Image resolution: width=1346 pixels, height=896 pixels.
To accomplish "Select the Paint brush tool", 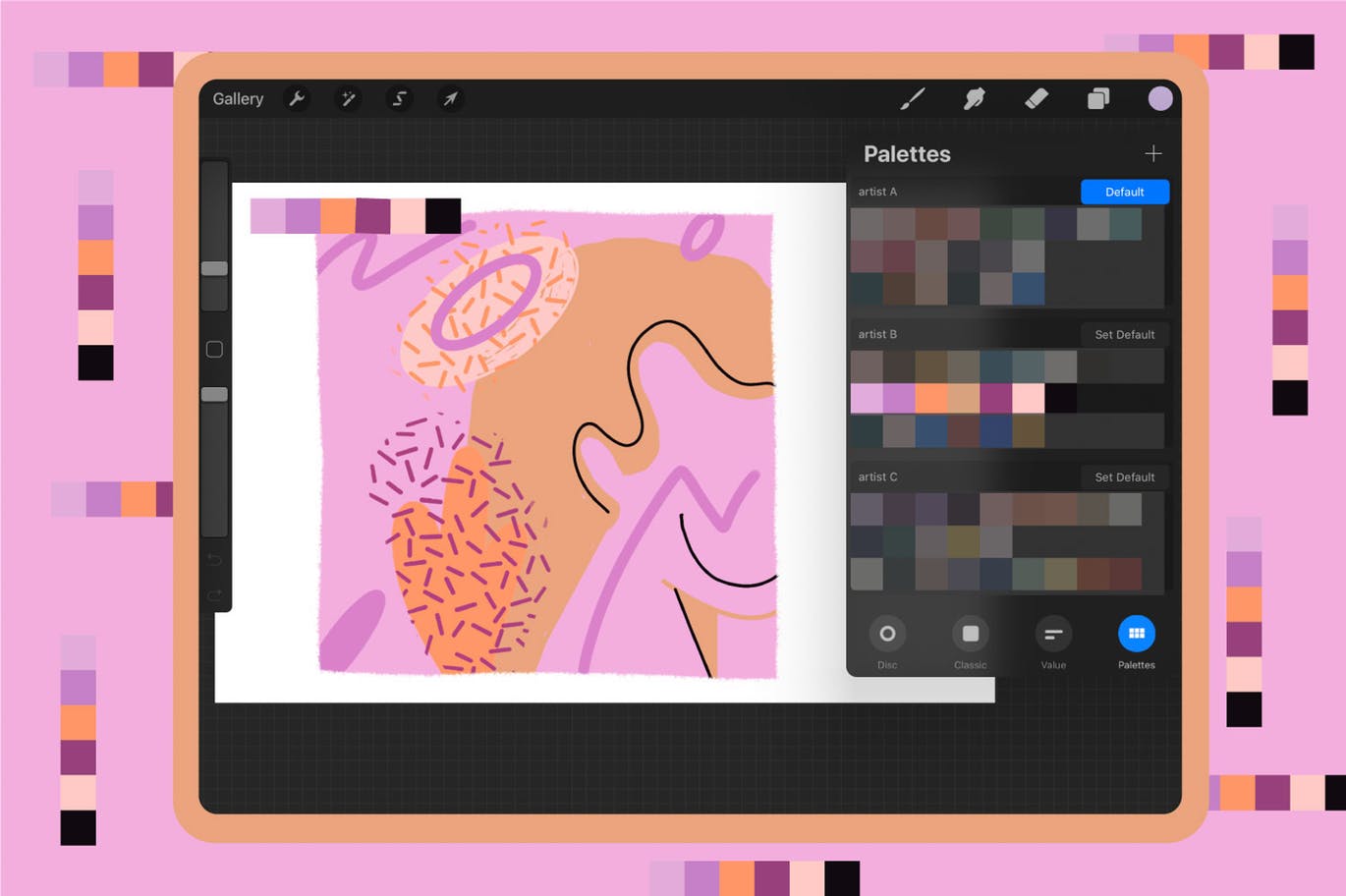I will click(x=913, y=98).
